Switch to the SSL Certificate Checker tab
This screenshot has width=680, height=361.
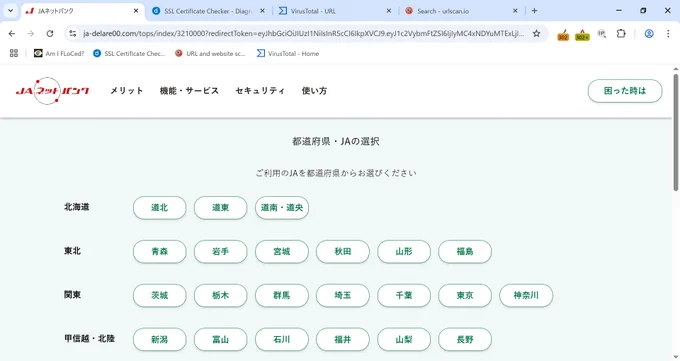click(x=209, y=11)
